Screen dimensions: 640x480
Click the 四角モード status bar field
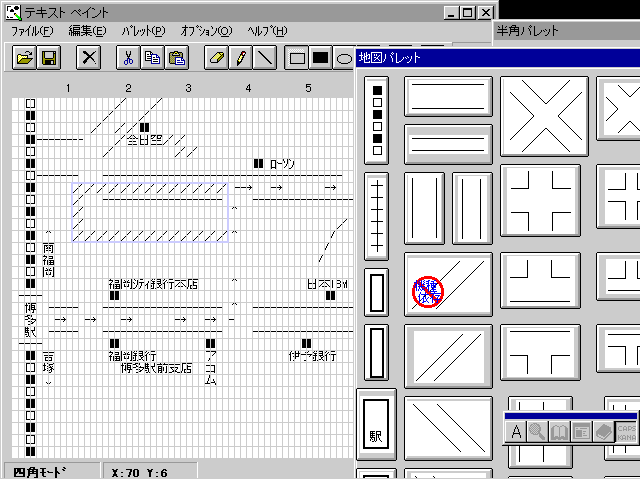pos(51,472)
